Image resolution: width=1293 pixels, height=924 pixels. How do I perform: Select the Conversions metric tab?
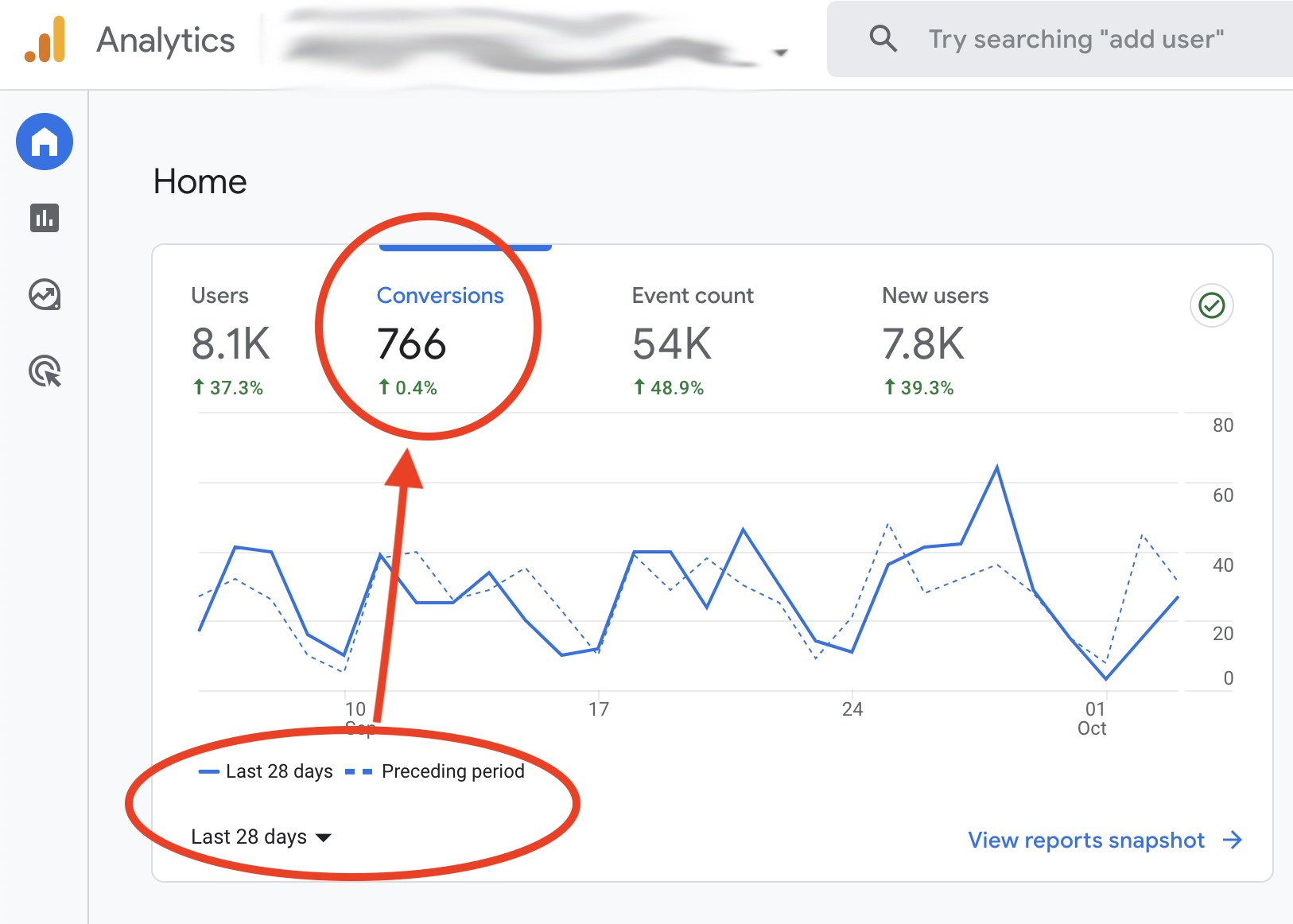point(440,340)
